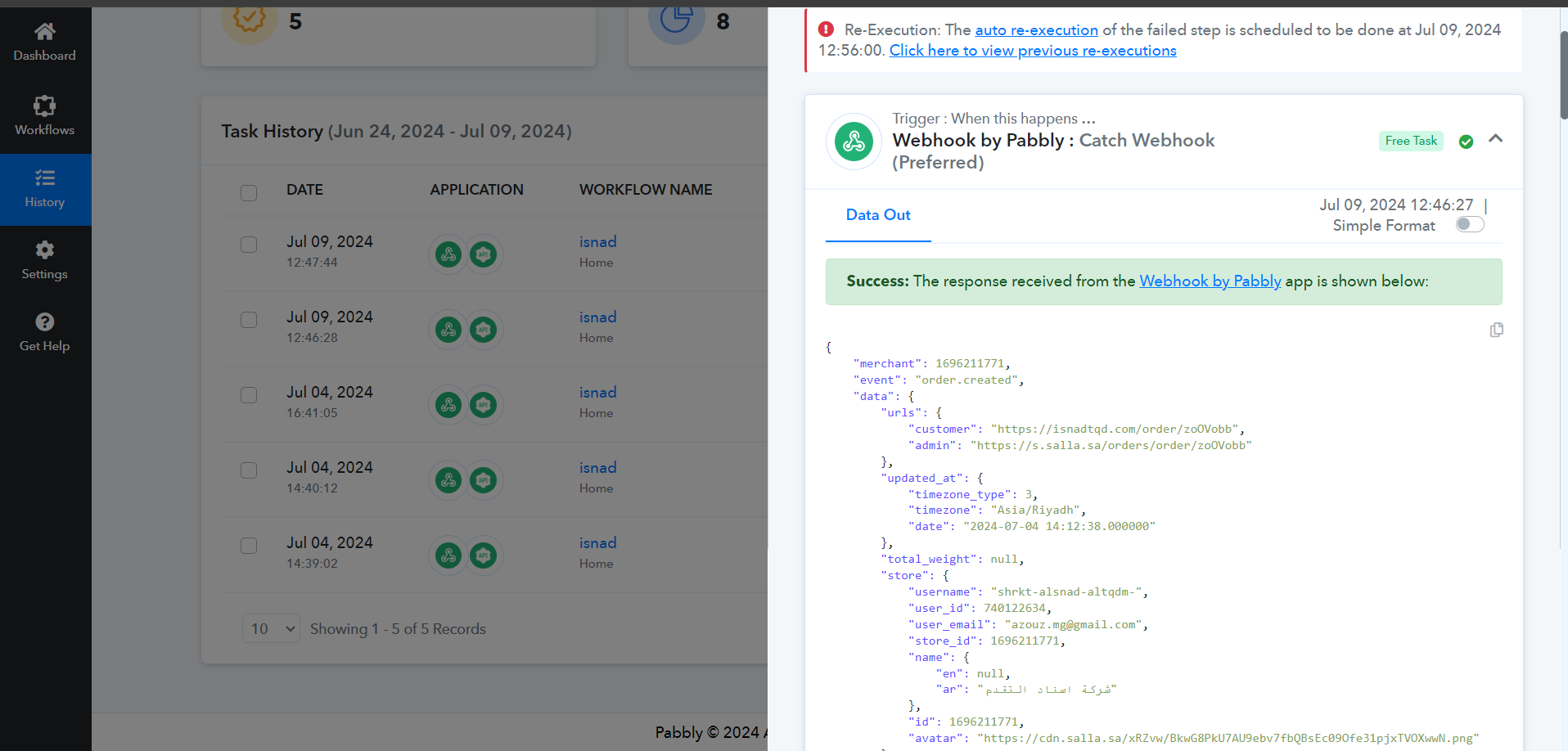Click the 'Showing 1 - 5 of 5 Records' text
The image size is (1568, 751).
pos(398,629)
